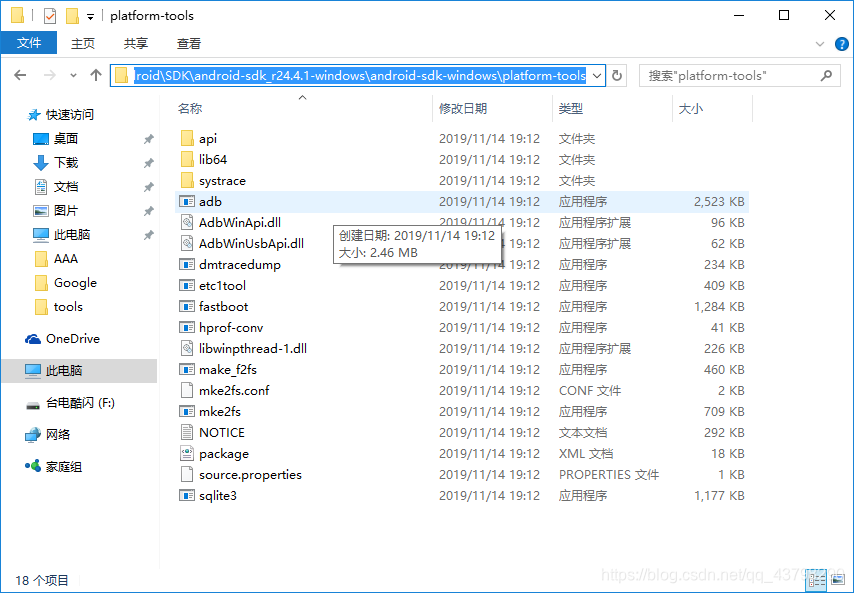Open the 共享 ribbon tab
This screenshot has height=593, width=854.
pyautogui.click(x=136, y=44)
